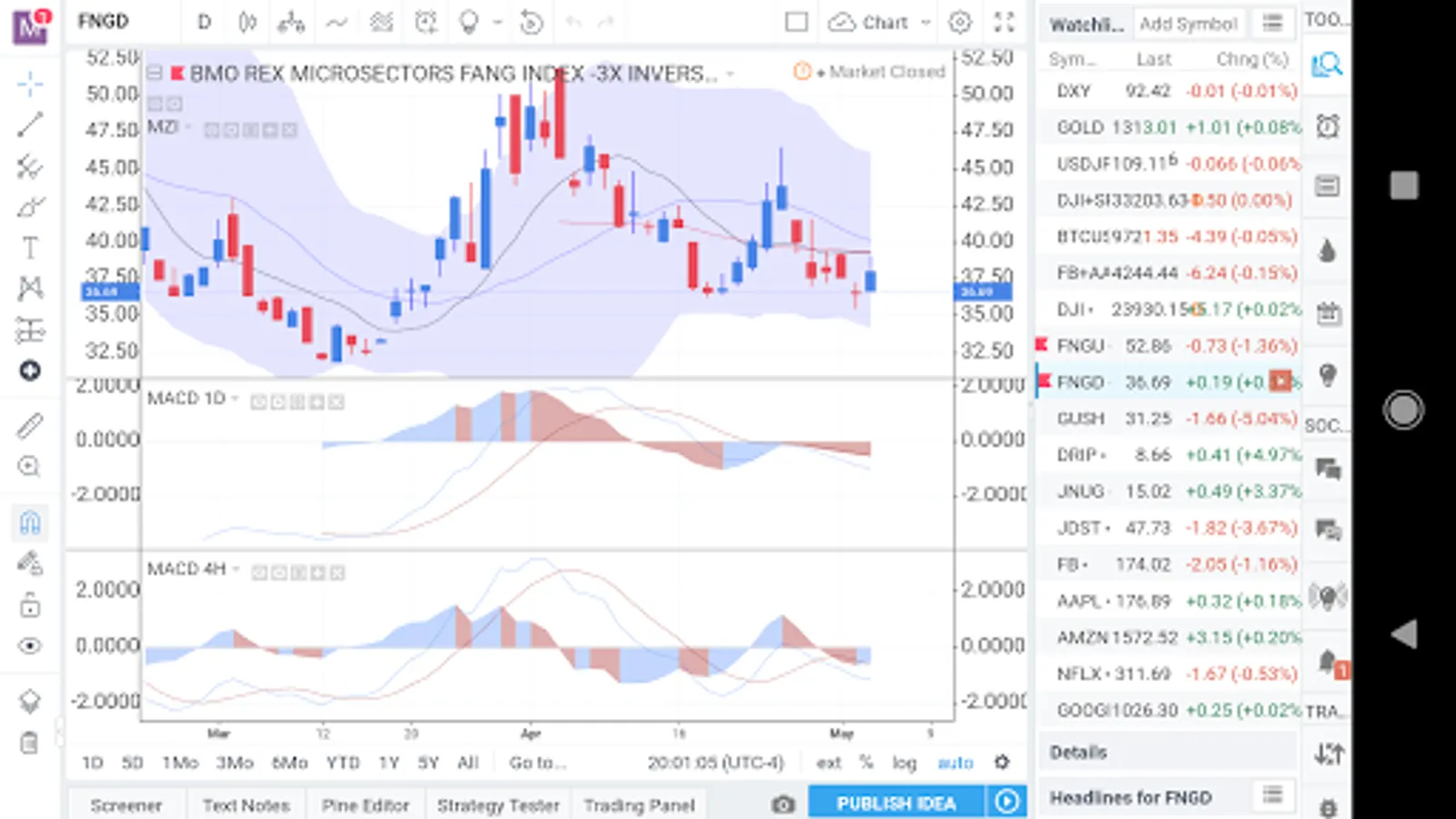1456x819 pixels.
Task: Toggle hide all drawings eye icon
Action: (30, 646)
